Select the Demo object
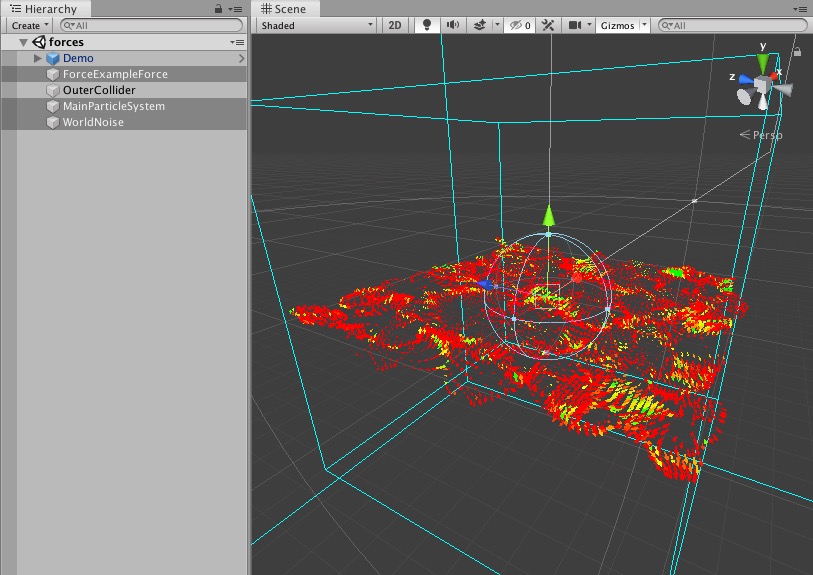The width and height of the screenshot is (813, 575). [78, 58]
